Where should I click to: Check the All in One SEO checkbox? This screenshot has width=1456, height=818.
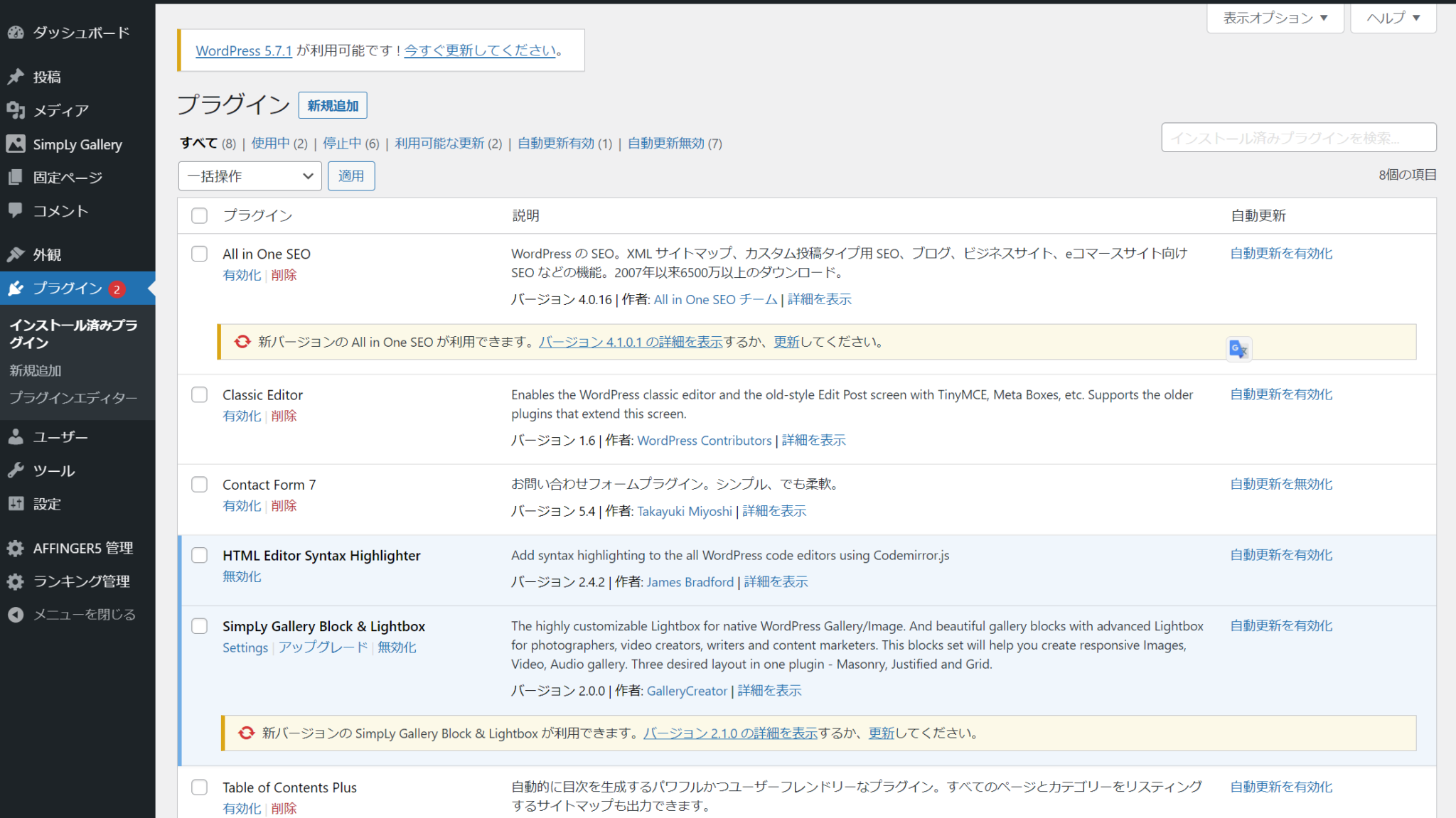199,254
